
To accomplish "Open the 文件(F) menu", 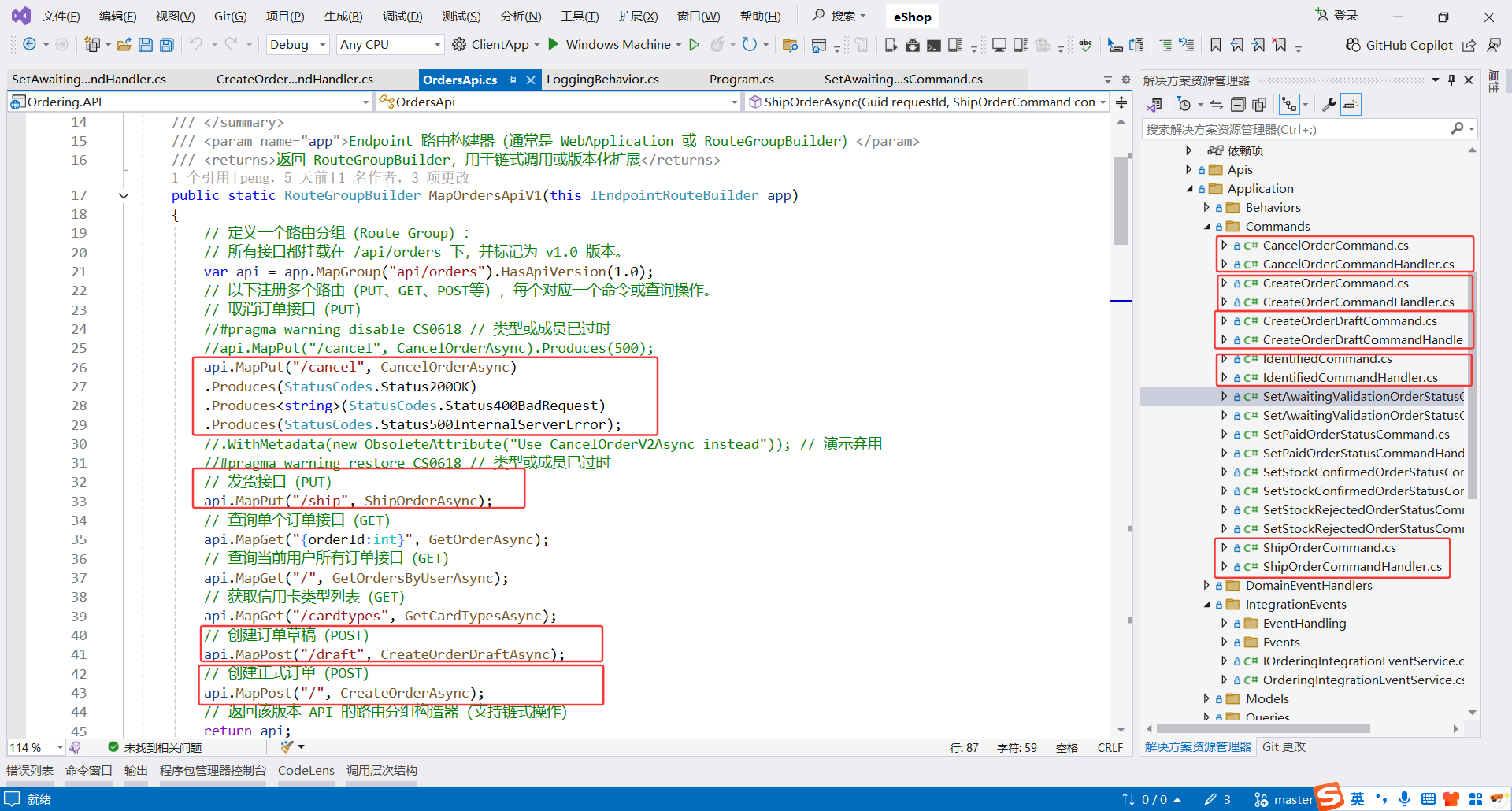I will pyautogui.click(x=61, y=17).
